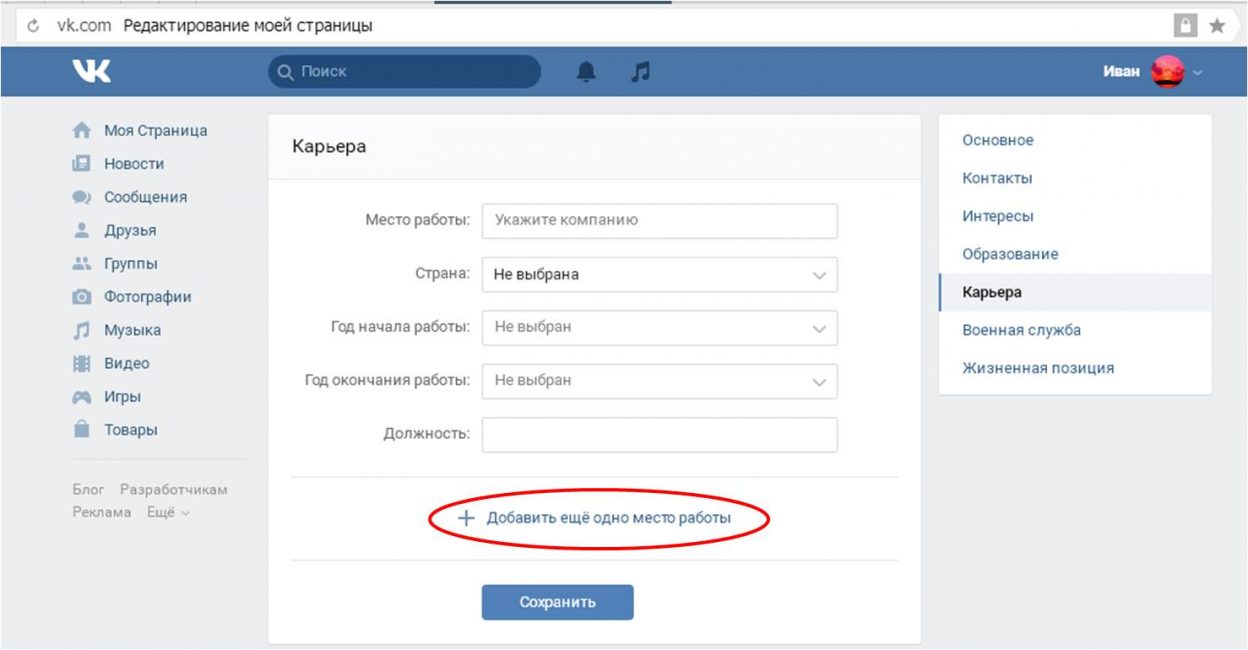The height and width of the screenshot is (650, 1248).
Task: Click the messages speech bubble icon
Action: coord(82,198)
